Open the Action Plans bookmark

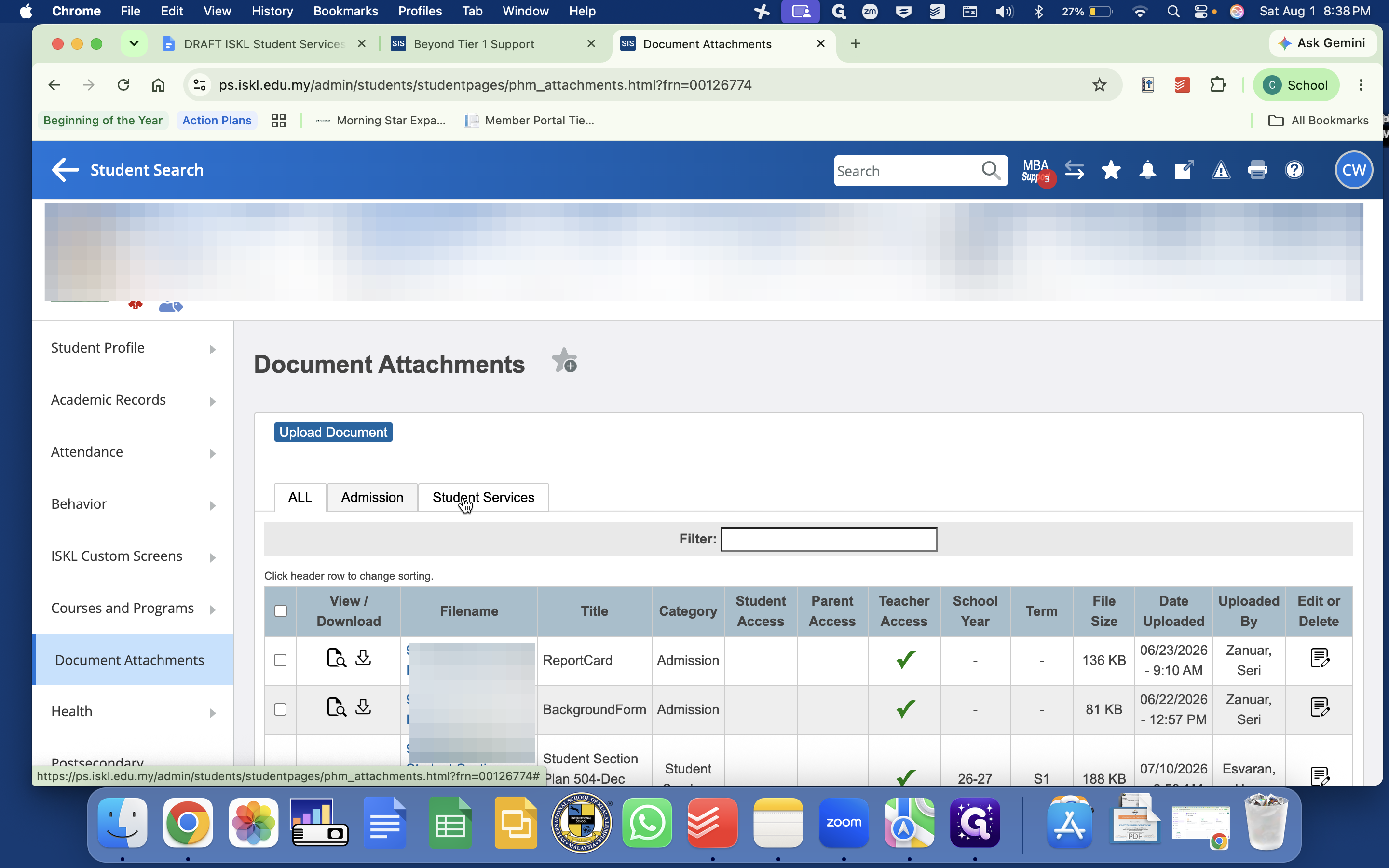point(217,121)
